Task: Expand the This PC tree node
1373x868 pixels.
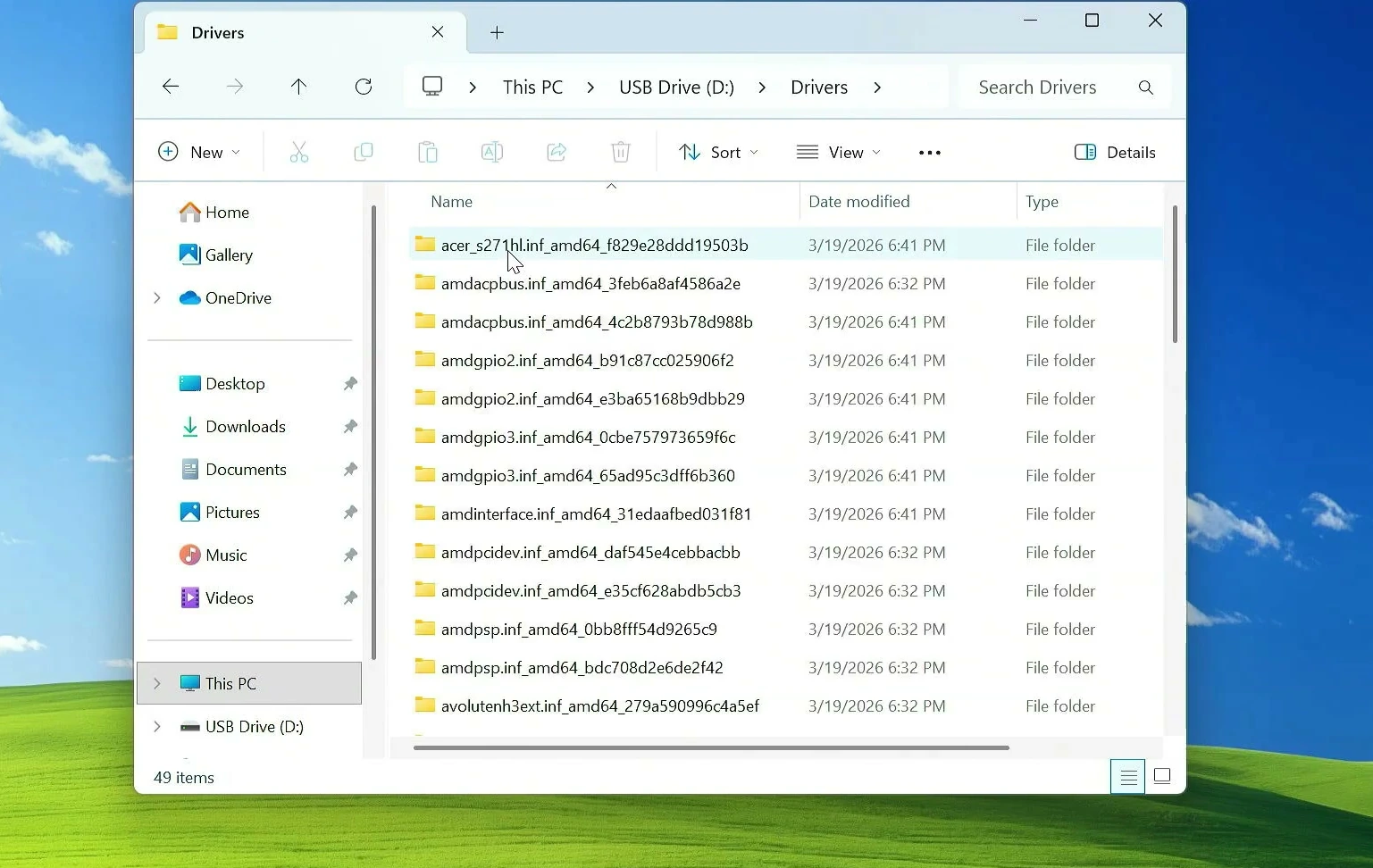Action: [x=157, y=684]
